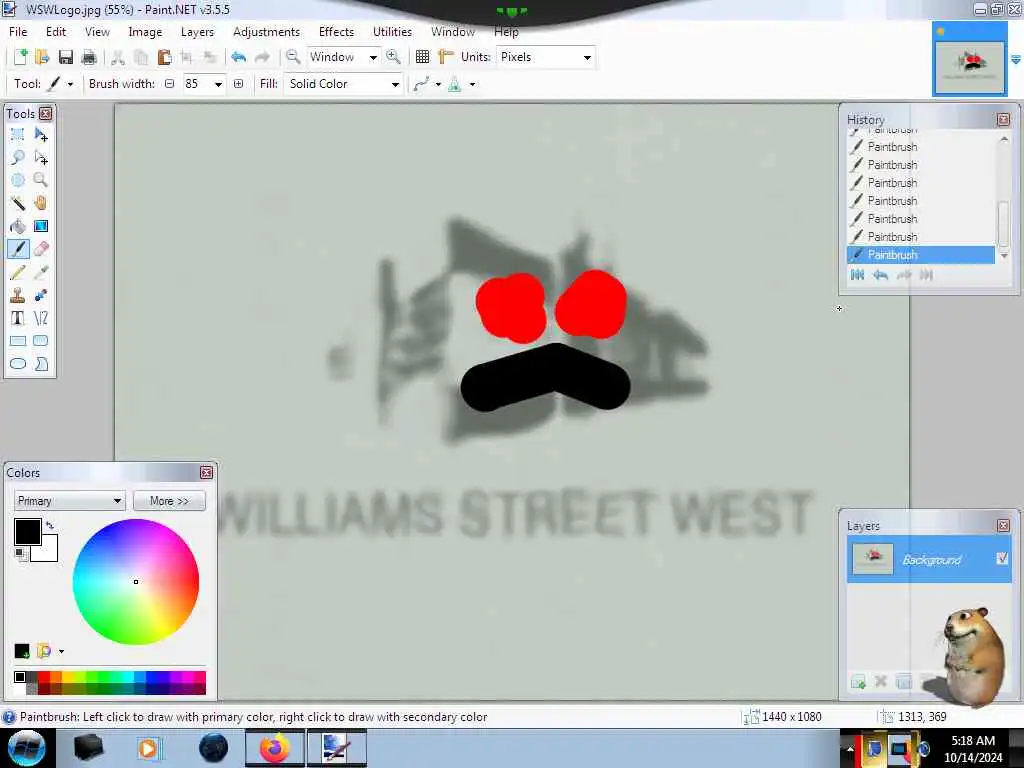Select the Zoom tool in Tools panel
This screenshot has height=768, width=1024.
40,180
